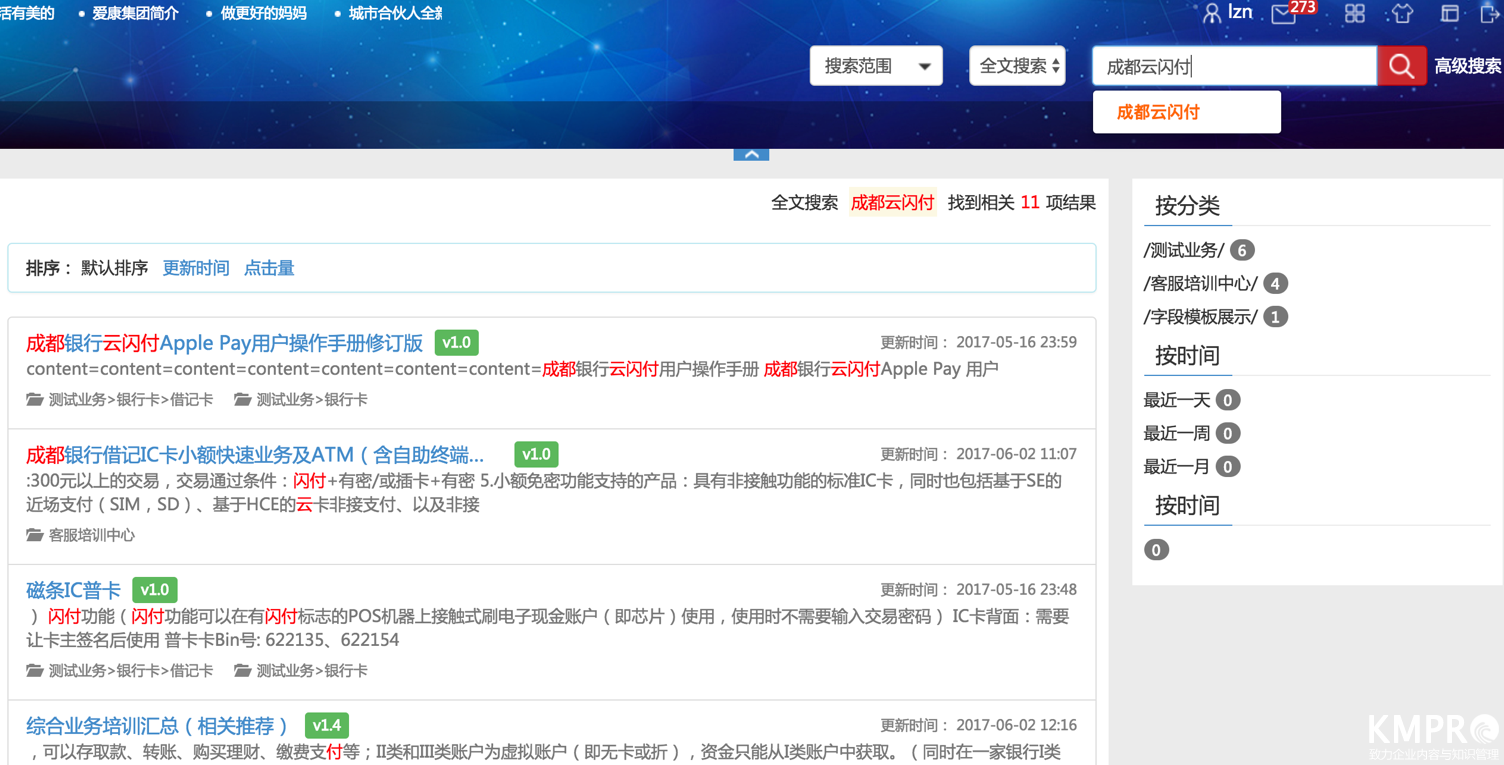Click update time 2017-06-02 12:16
The image size is (1504, 765).
(1016, 725)
